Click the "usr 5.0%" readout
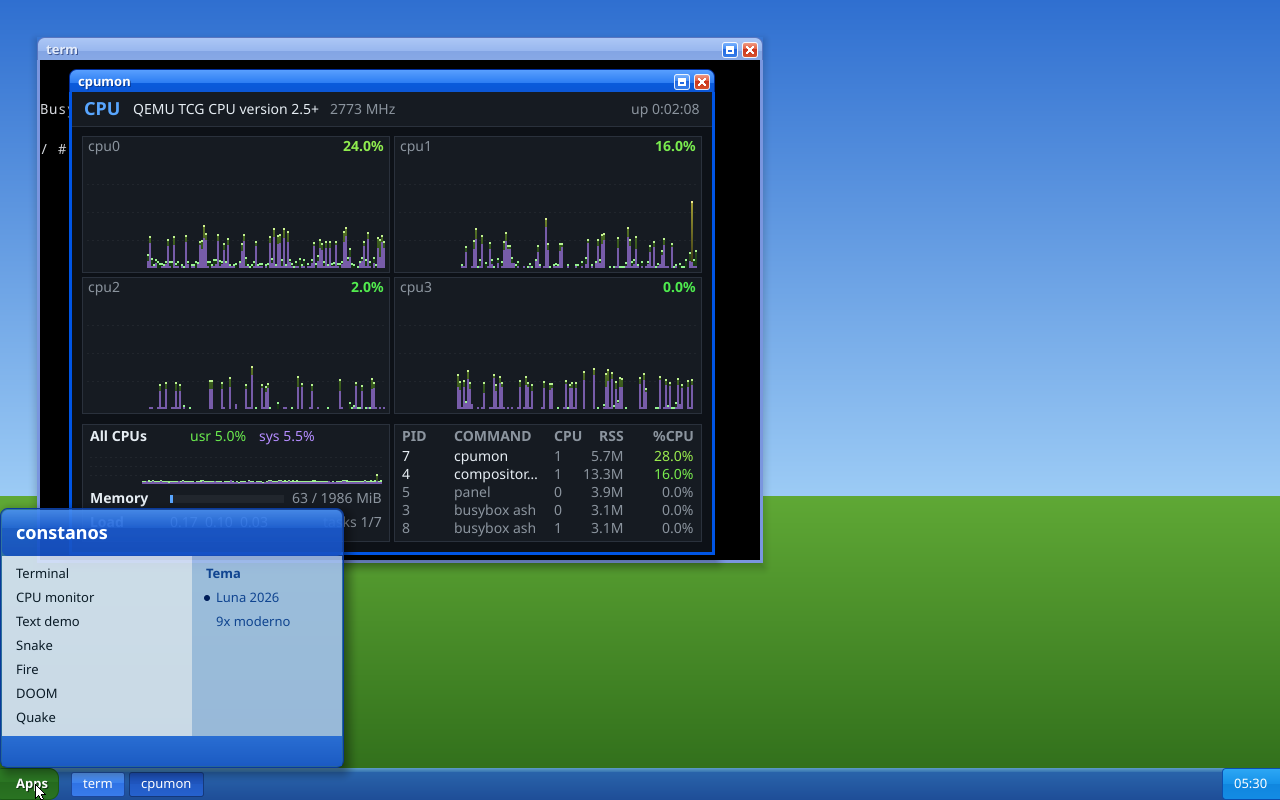 pos(218,436)
